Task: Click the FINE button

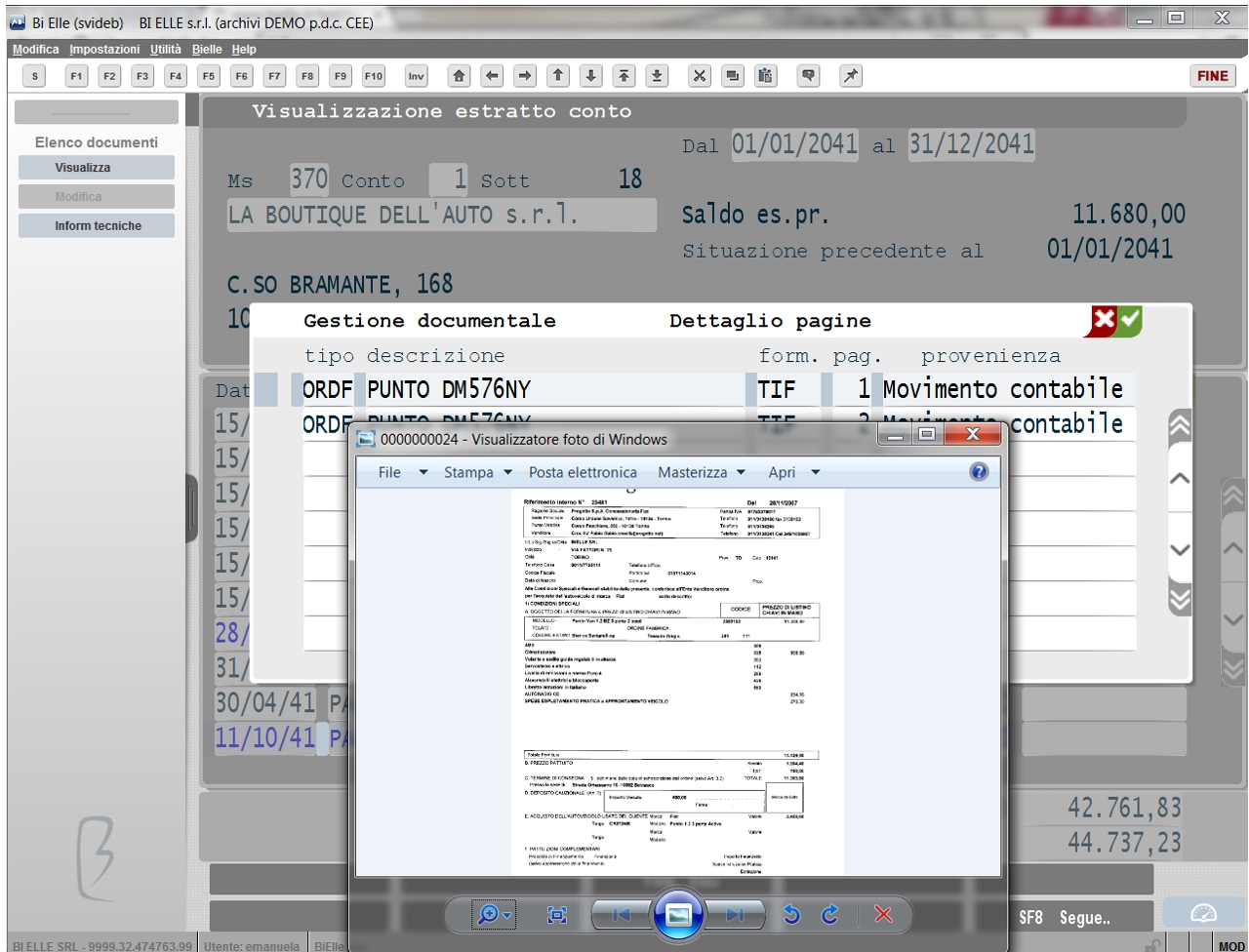Action: (1213, 76)
